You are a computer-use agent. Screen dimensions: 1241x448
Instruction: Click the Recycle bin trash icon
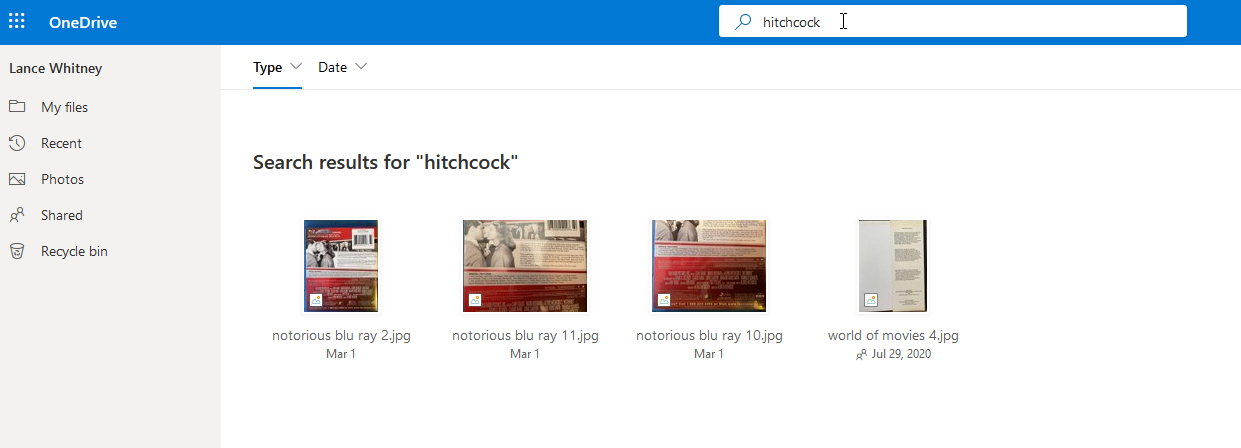point(17,251)
